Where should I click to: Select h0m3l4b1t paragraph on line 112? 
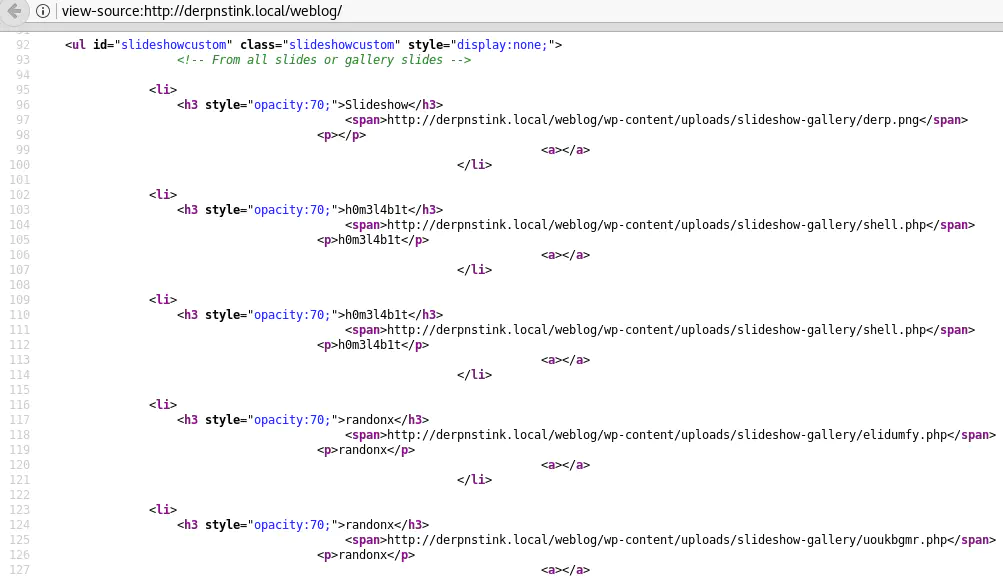[x=369, y=345]
